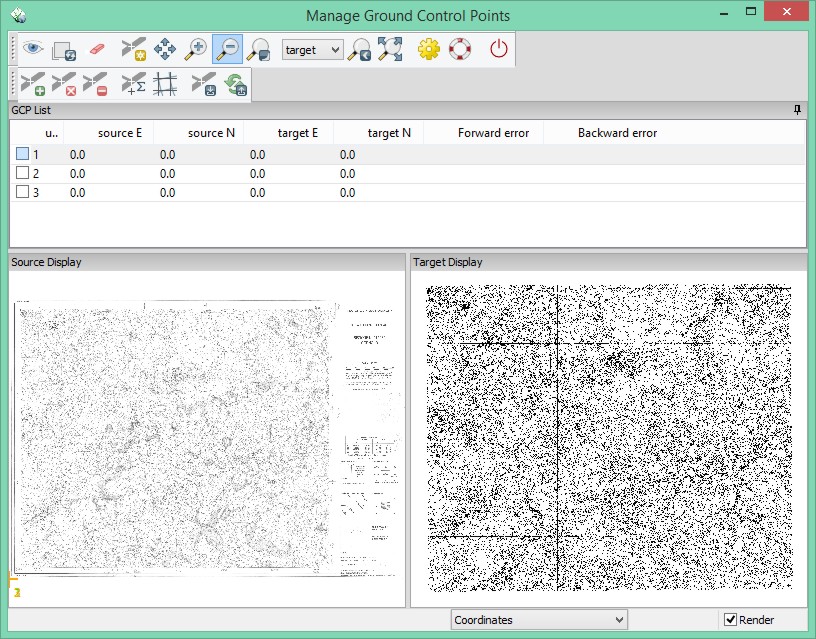Delete the selected GCP with the red X icon
Screen dimensions: 816x639
pos(64,84)
